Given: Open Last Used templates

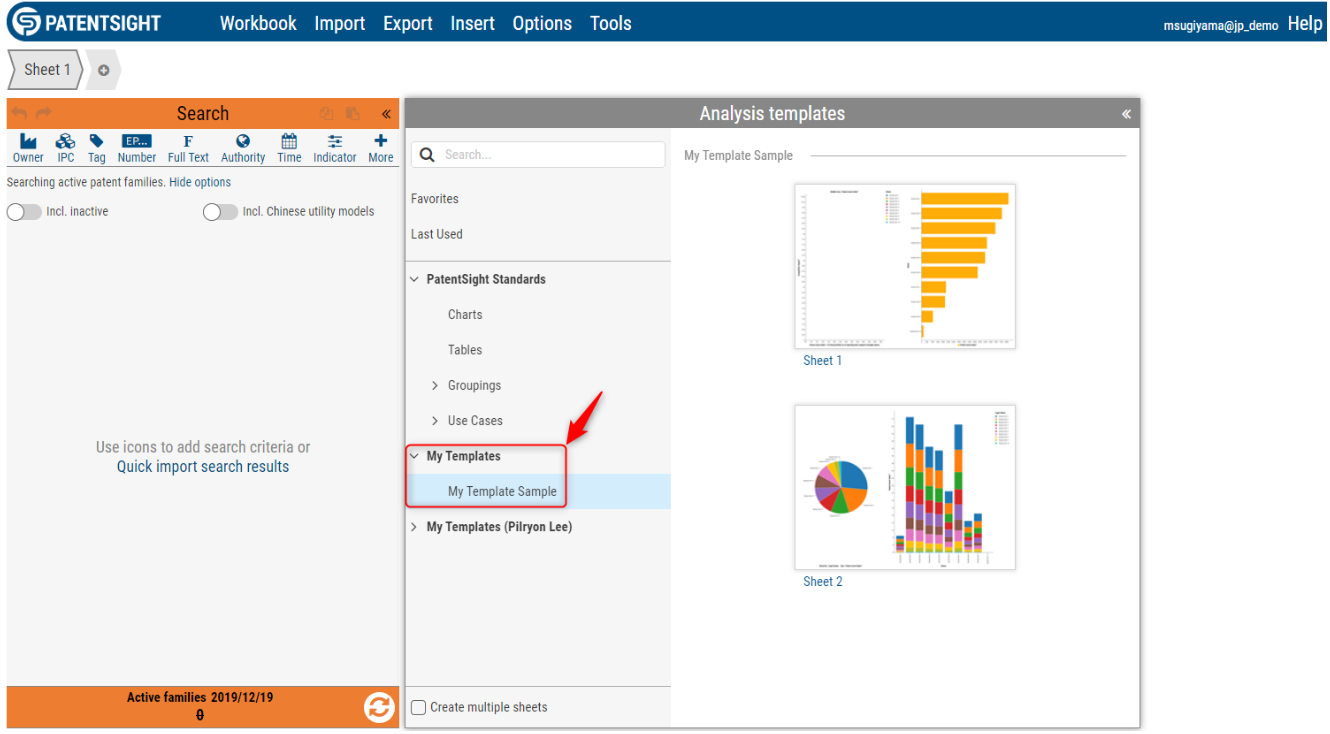Looking at the screenshot, I should [x=437, y=234].
